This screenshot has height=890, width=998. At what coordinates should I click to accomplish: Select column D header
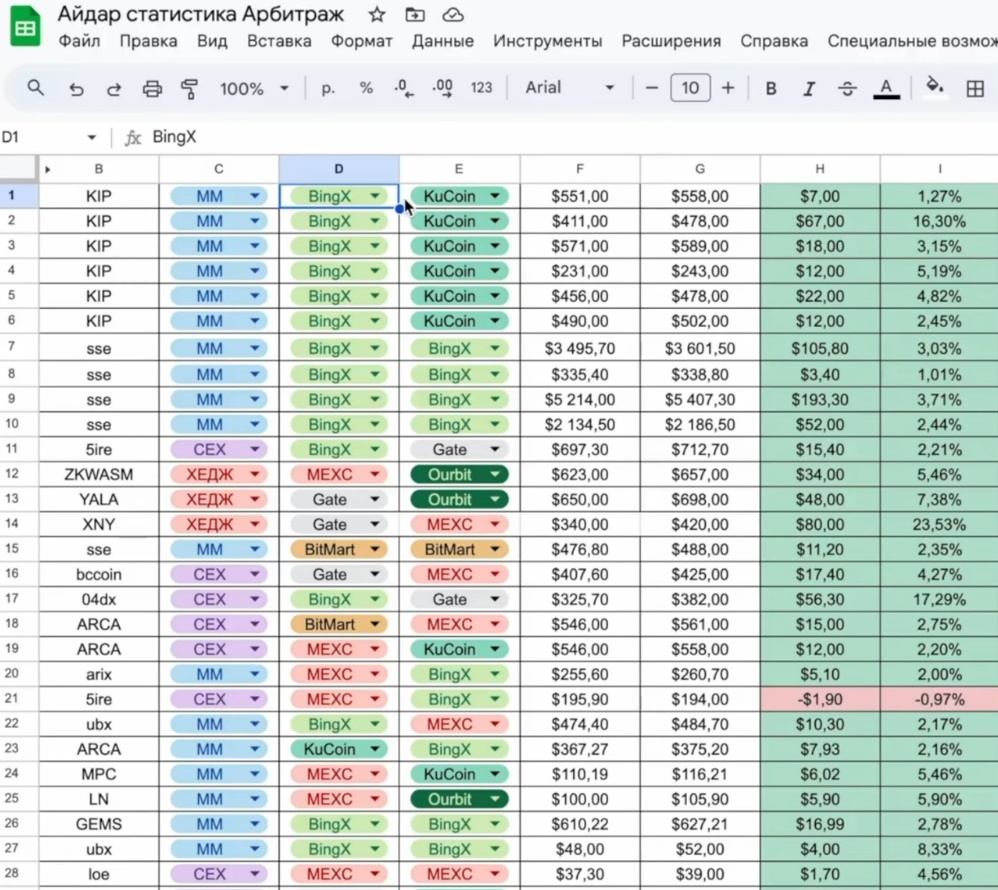coord(339,169)
